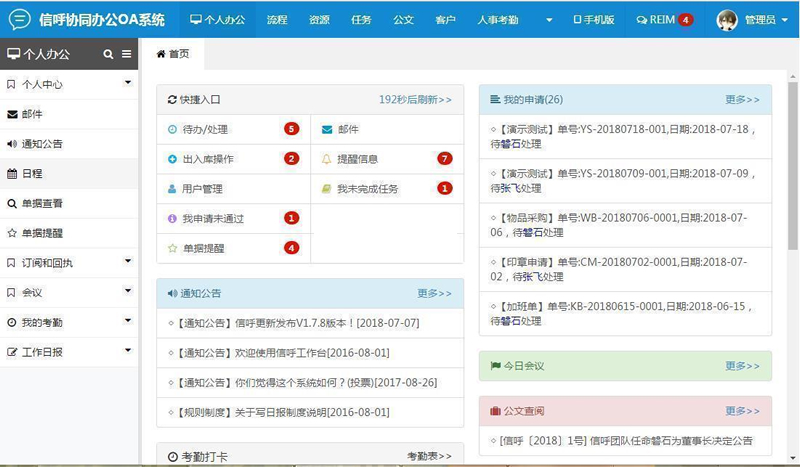This screenshot has width=800, height=467.
Task: Click the Xinhu logo icon
Action: [19, 19]
